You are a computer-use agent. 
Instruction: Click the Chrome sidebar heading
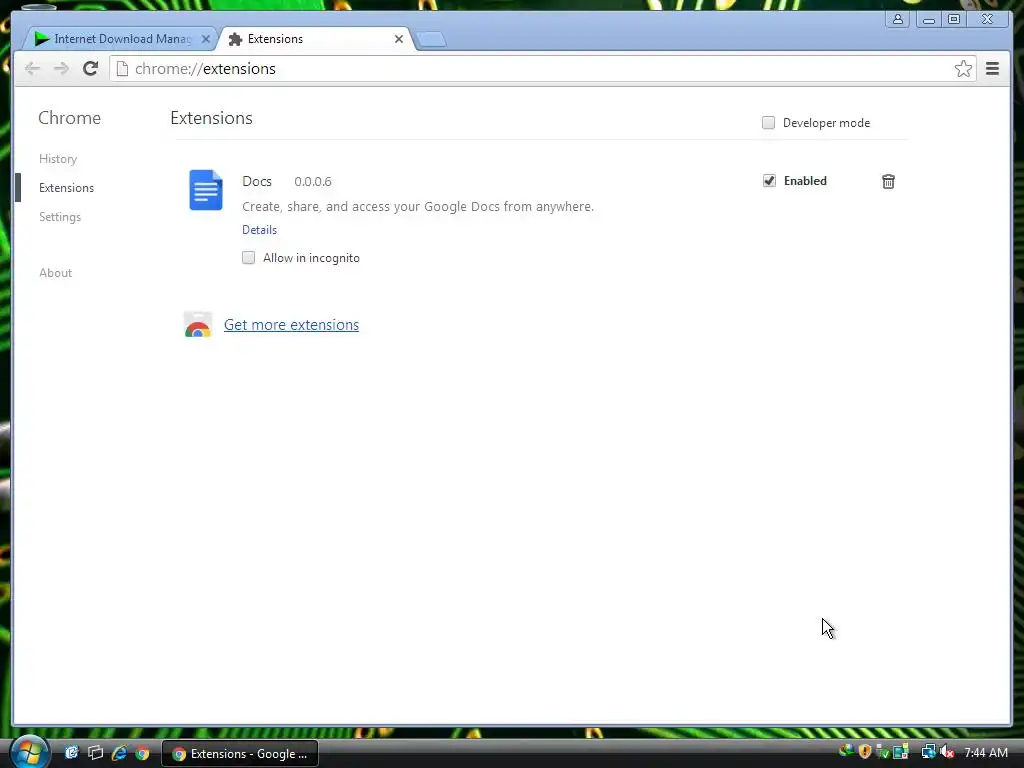(x=69, y=118)
